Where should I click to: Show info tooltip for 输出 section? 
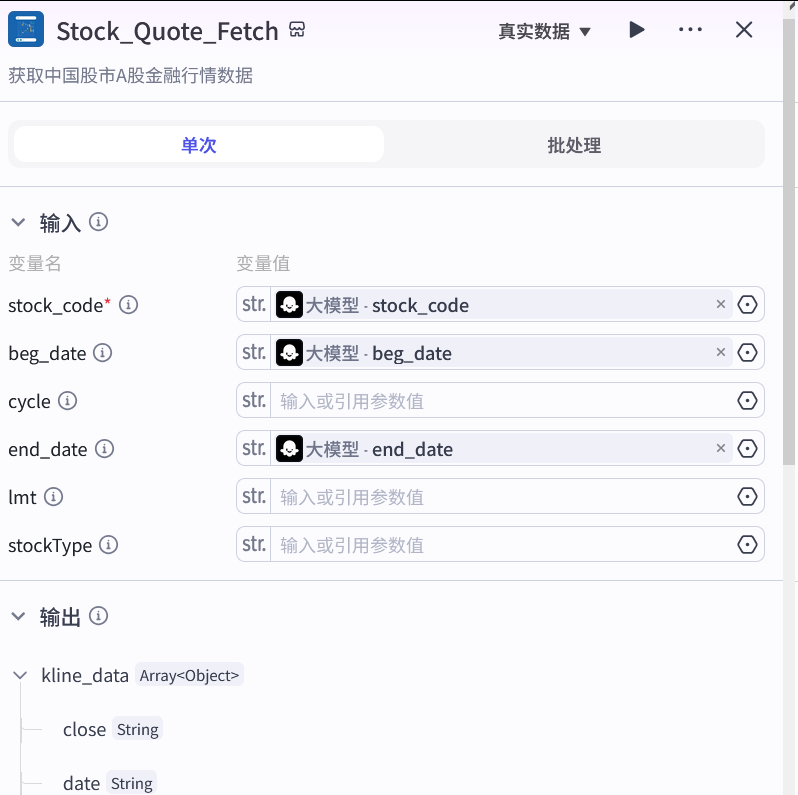point(98,616)
